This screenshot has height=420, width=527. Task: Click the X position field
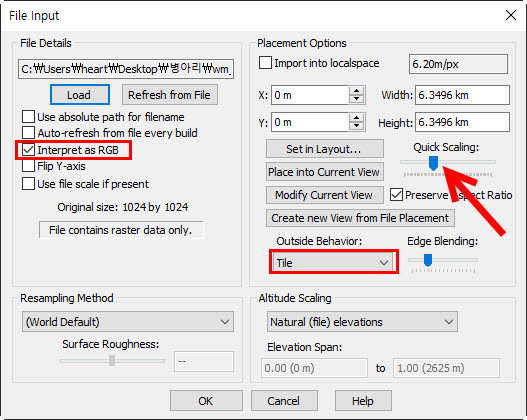click(310, 95)
